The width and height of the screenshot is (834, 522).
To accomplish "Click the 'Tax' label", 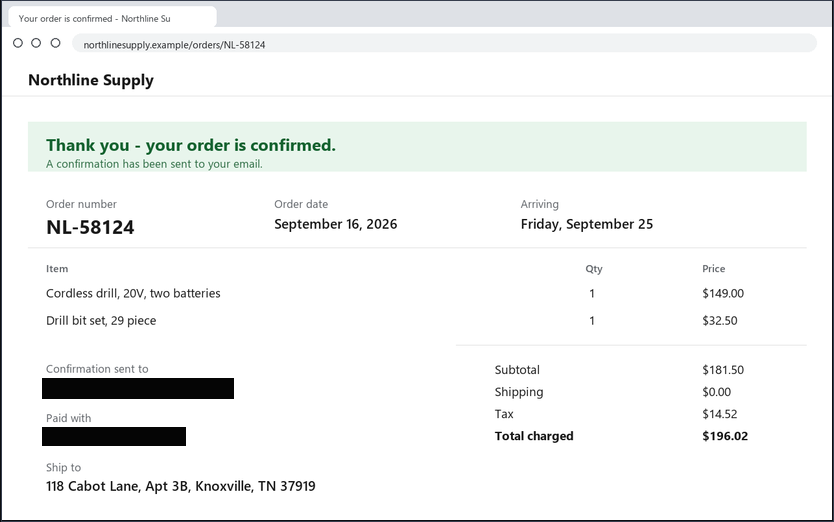I will point(504,414).
